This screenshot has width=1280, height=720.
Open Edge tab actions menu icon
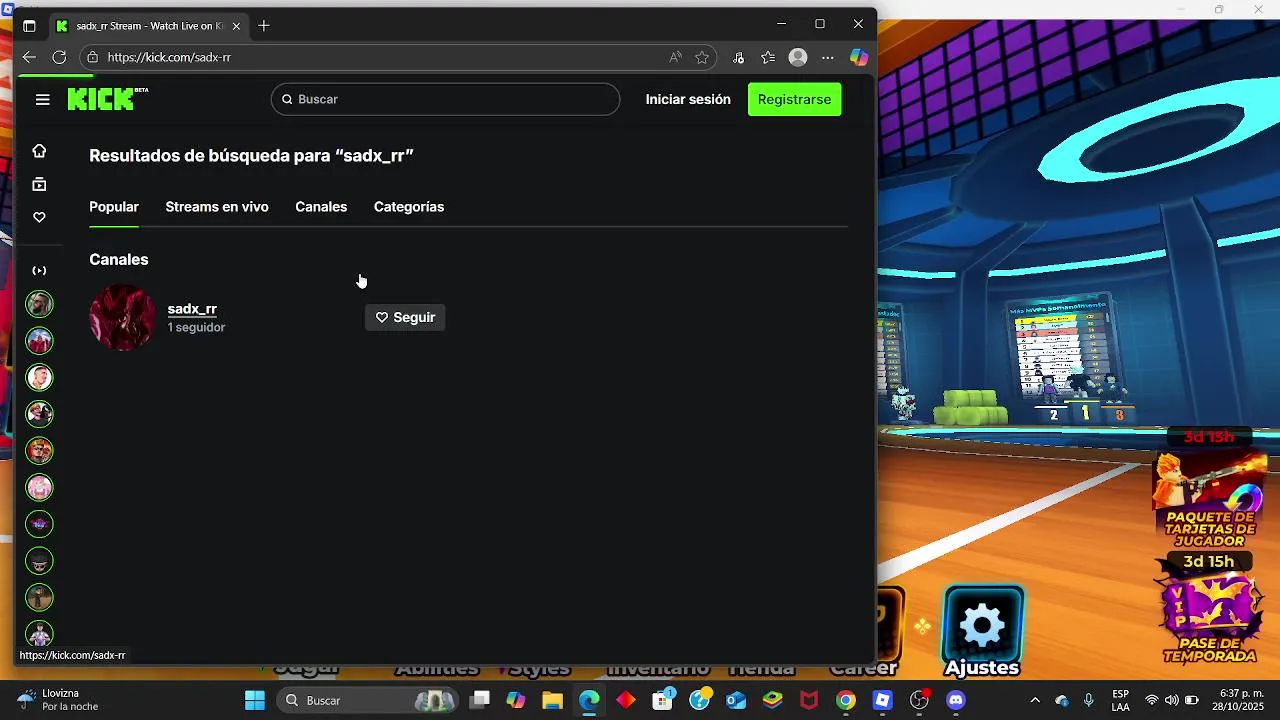point(29,25)
